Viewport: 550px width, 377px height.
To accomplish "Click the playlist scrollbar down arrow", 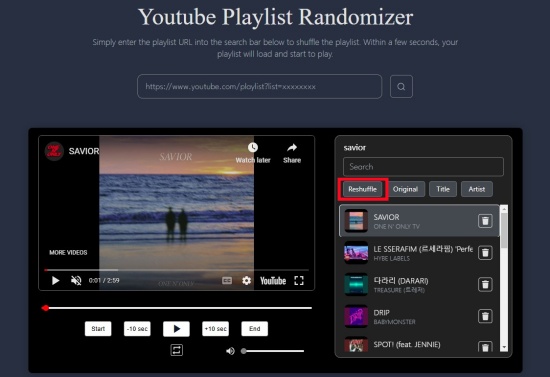I will point(504,348).
